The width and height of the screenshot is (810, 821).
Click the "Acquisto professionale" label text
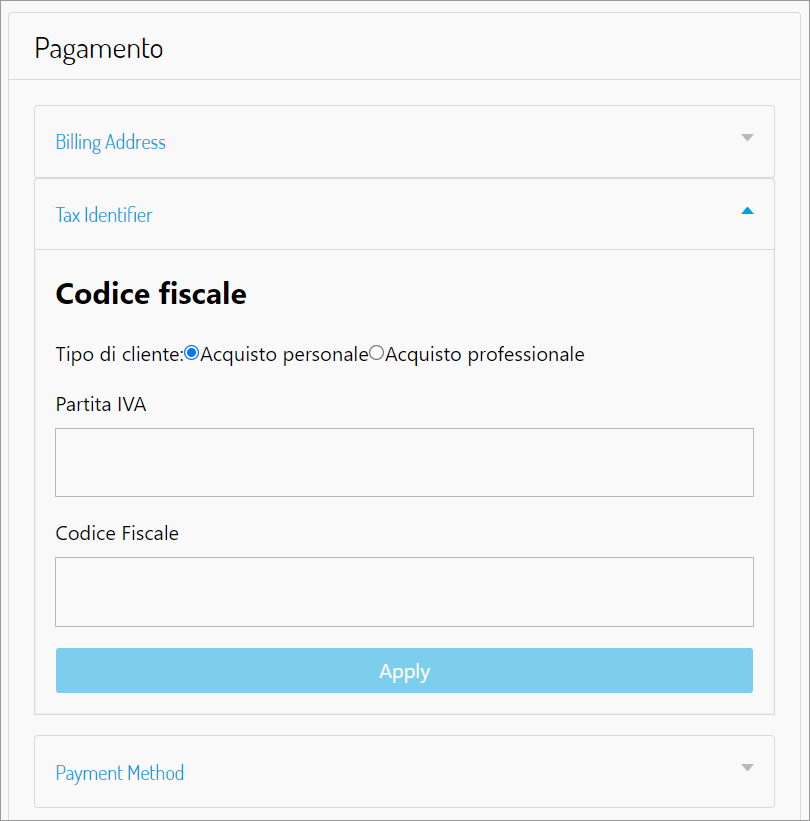click(485, 354)
